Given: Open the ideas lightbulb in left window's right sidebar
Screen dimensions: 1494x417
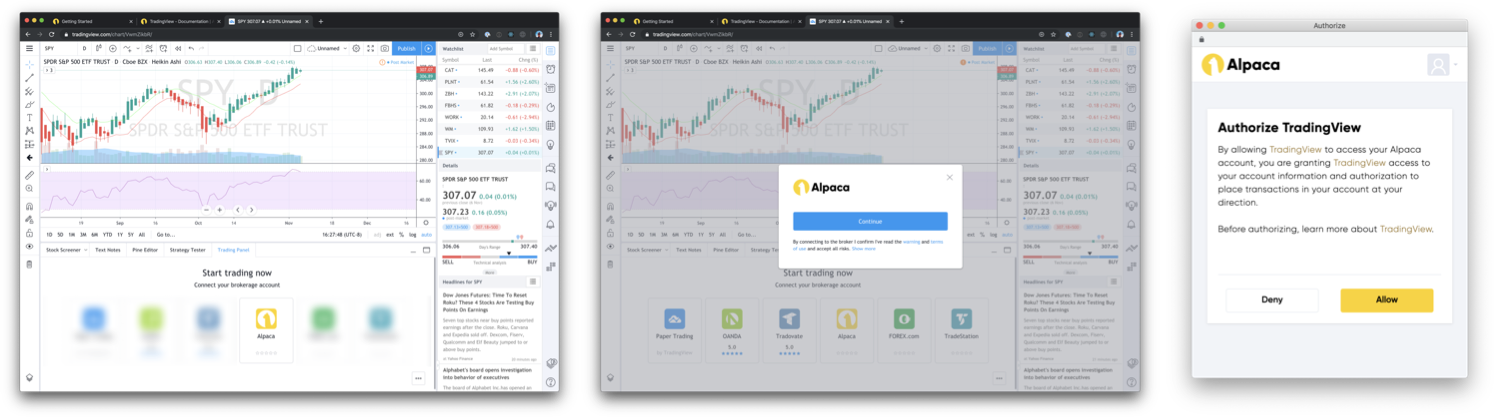Looking at the screenshot, I should coord(550,143).
